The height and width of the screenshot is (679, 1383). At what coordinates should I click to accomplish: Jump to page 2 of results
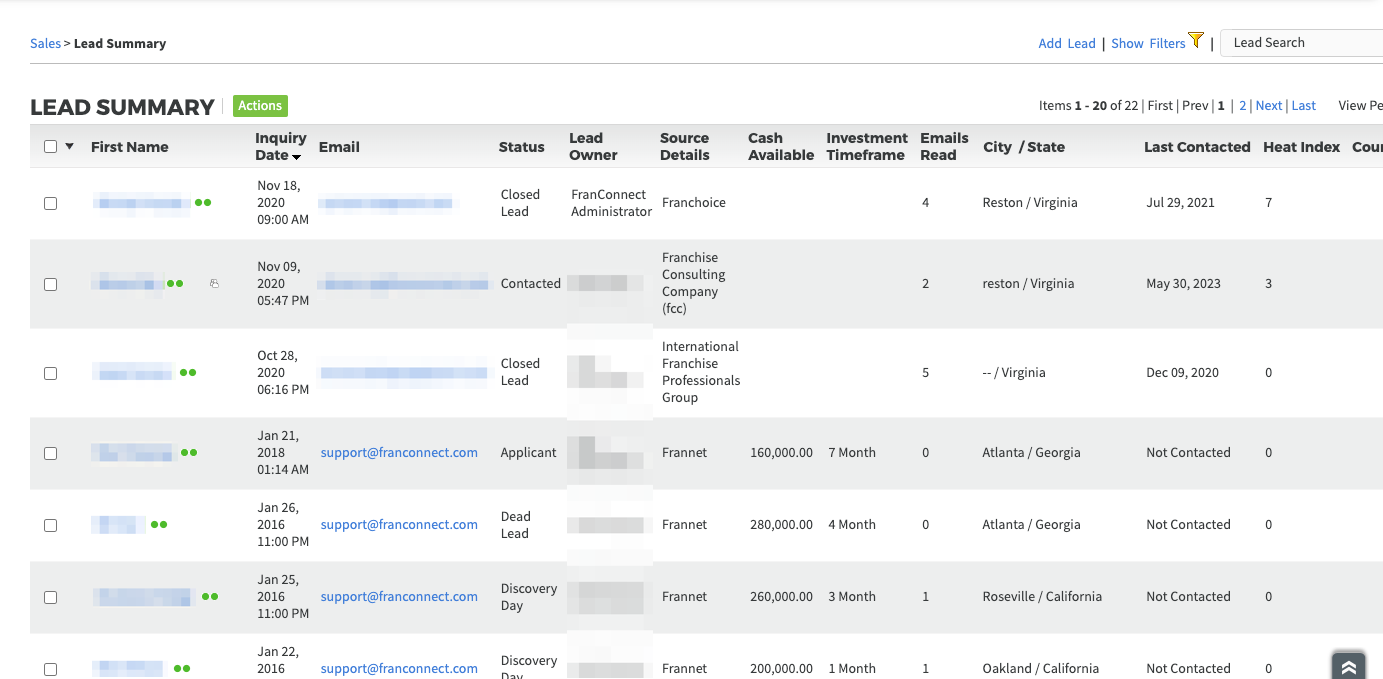[x=1243, y=106]
